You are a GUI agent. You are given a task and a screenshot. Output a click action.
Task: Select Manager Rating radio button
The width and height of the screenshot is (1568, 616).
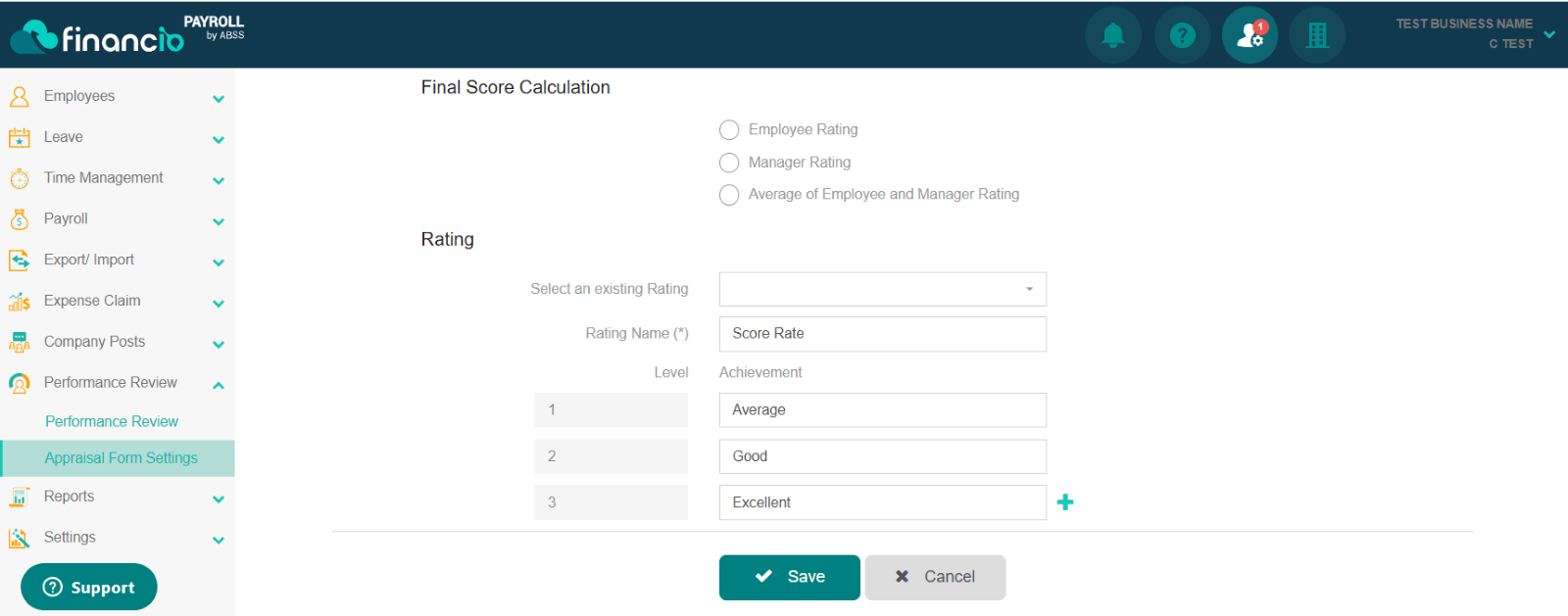729,163
